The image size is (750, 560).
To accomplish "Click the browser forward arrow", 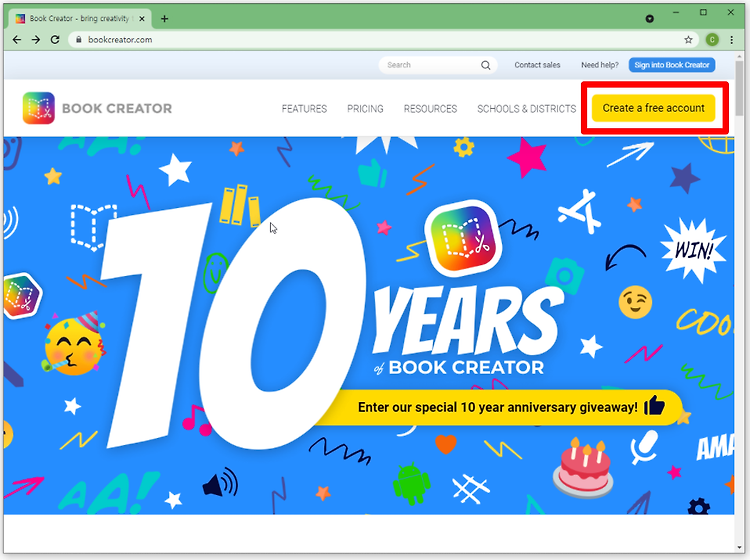I will click(36, 40).
